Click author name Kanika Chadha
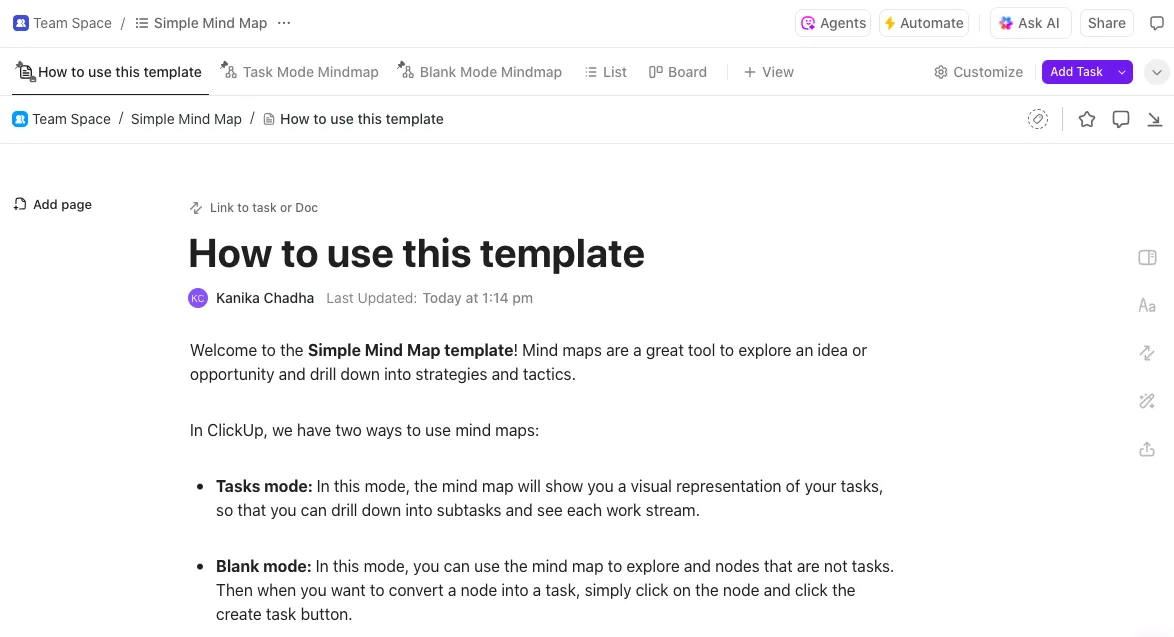1174x637 pixels. coord(265,298)
